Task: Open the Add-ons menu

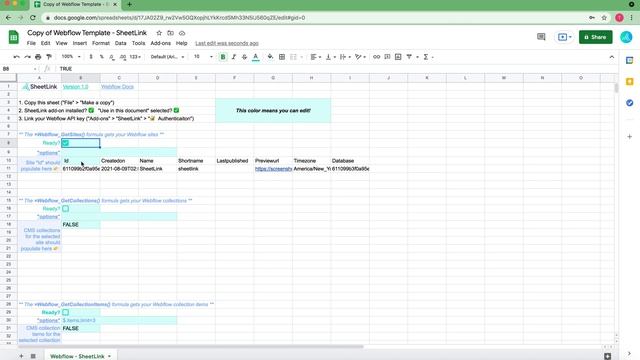Action: click(160, 43)
